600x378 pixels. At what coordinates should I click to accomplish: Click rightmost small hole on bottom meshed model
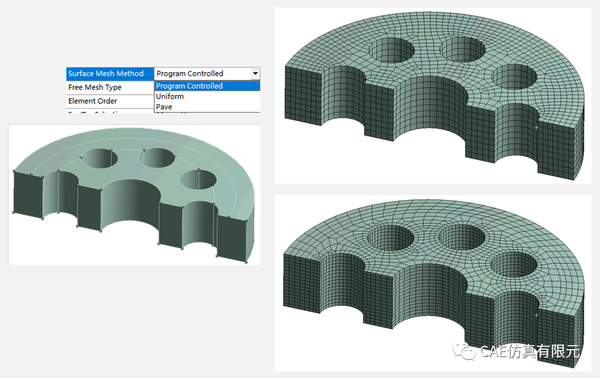(x=514, y=264)
